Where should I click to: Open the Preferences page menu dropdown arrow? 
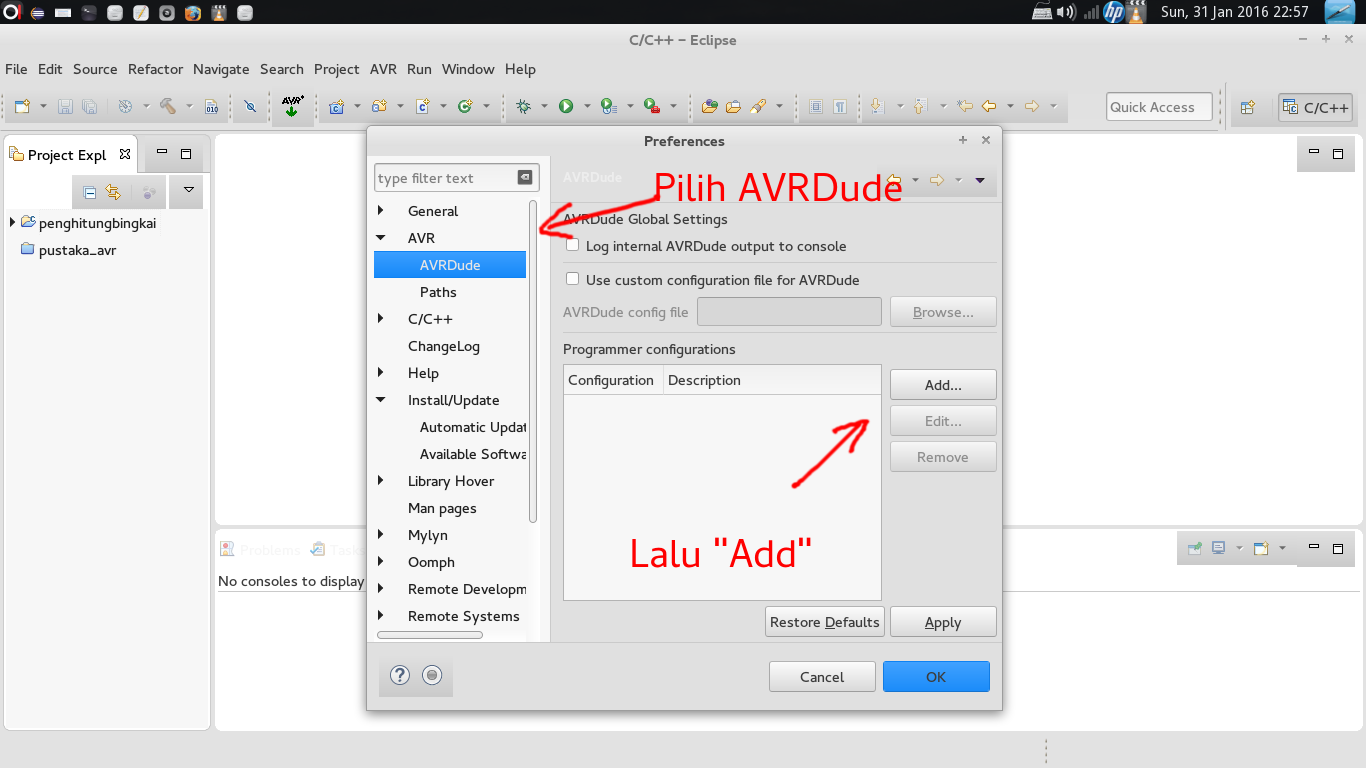pos(980,180)
